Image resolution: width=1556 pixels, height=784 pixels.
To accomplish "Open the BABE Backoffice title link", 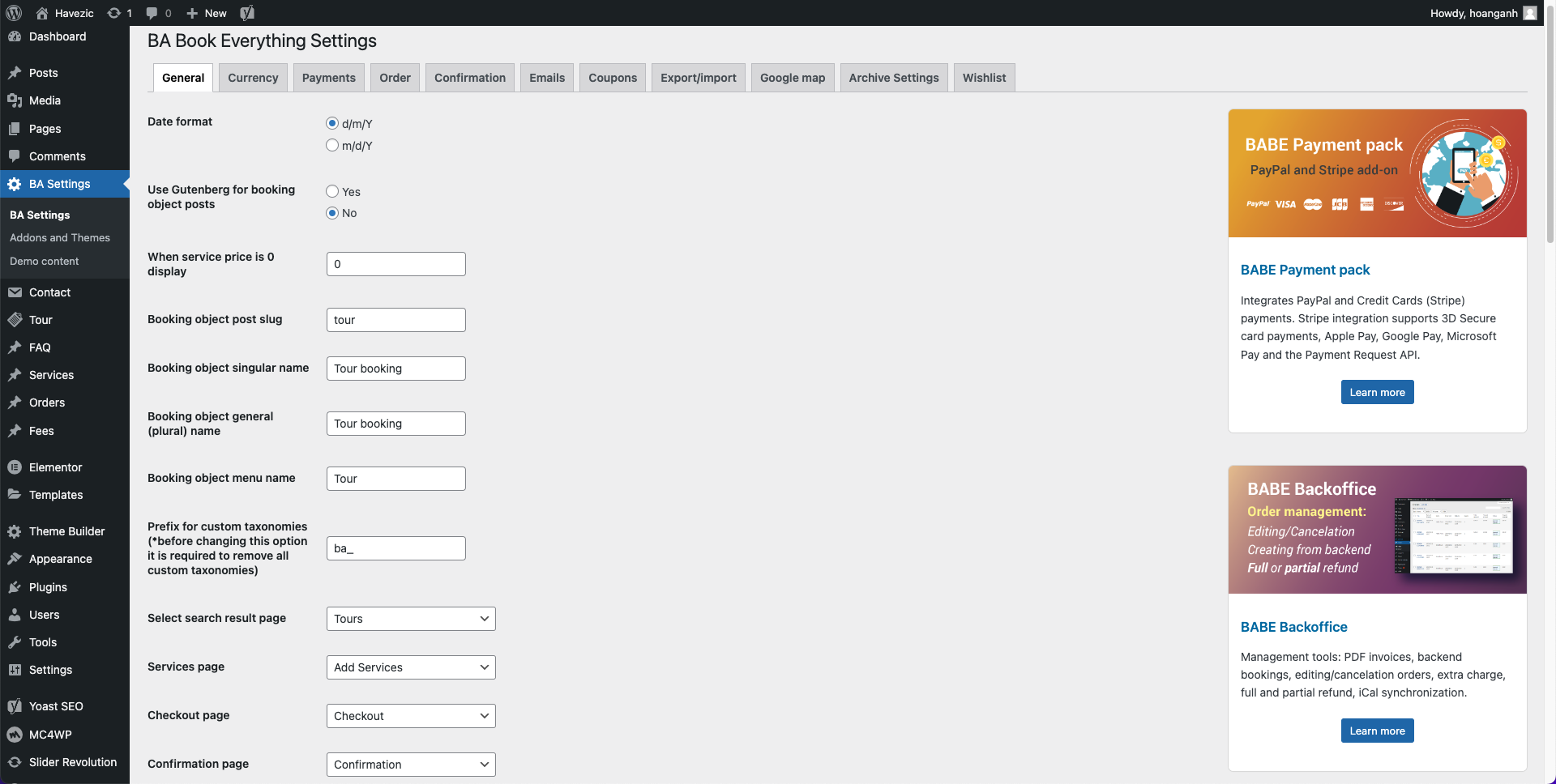I will click(1293, 627).
